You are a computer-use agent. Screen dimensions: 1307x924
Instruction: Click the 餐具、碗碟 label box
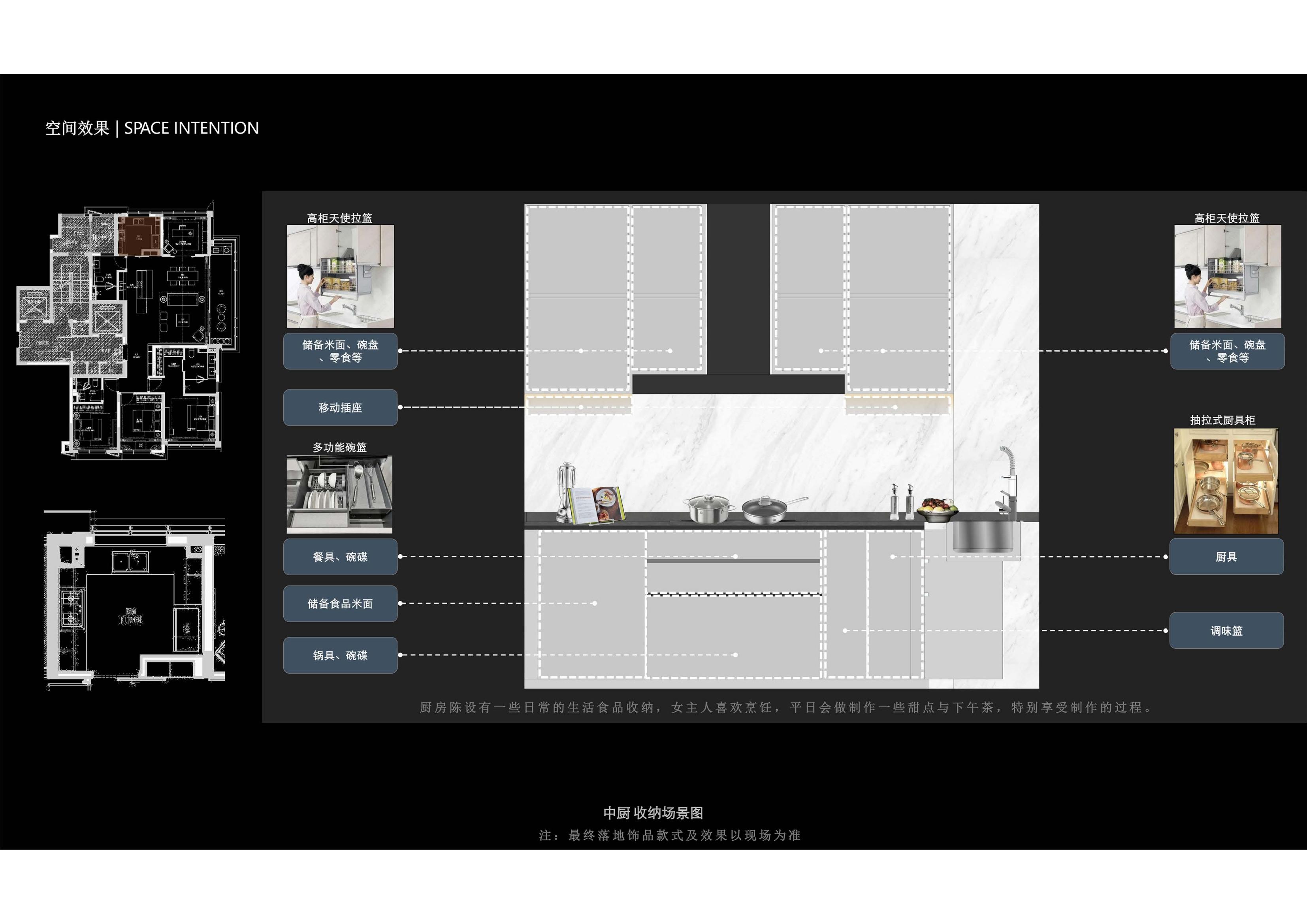(340, 557)
